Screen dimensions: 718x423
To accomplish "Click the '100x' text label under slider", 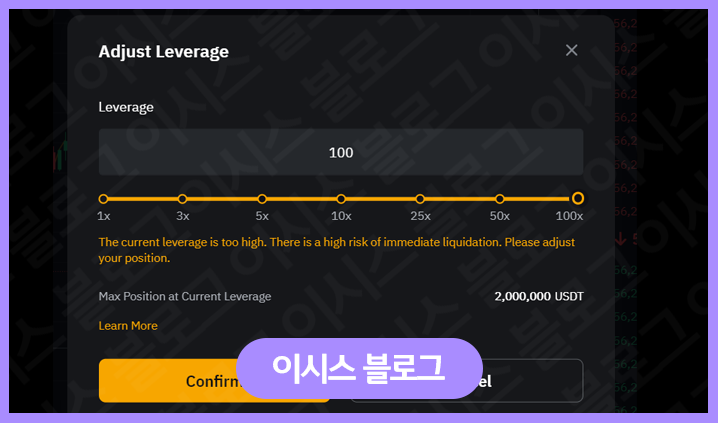I will (x=569, y=216).
